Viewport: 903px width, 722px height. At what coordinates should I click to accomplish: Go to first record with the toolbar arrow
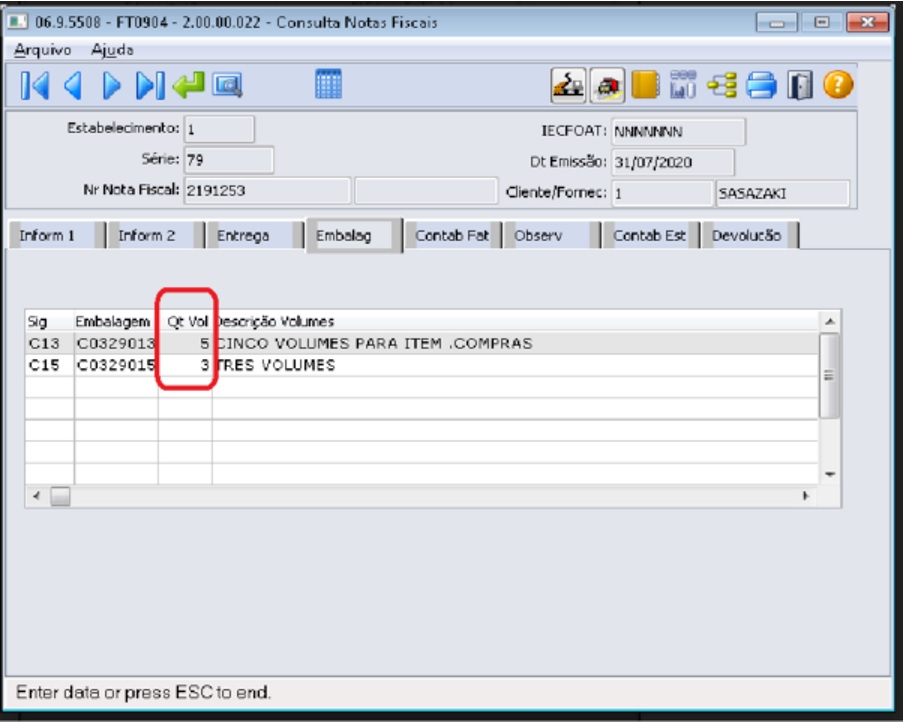tap(35, 86)
